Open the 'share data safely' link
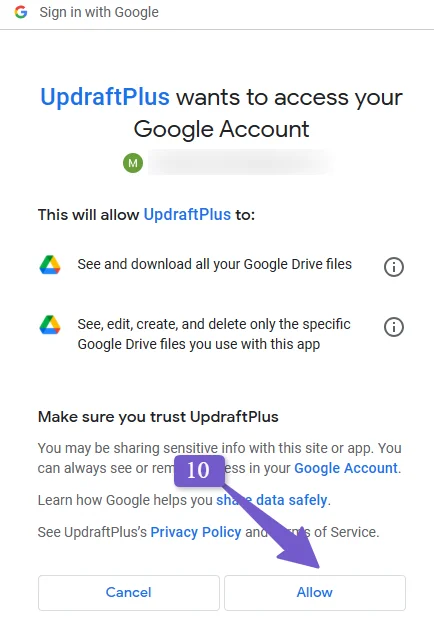The image size is (434, 622). pyautogui.click(x=272, y=500)
